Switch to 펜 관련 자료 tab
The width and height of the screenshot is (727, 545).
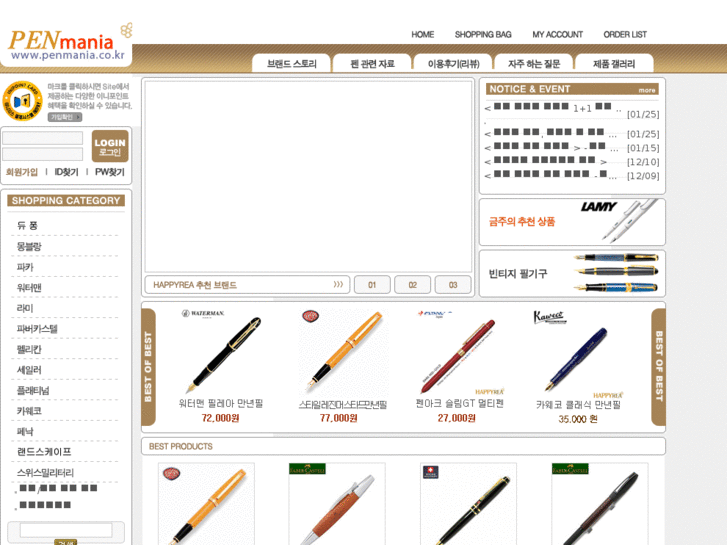tap(372, 64)
